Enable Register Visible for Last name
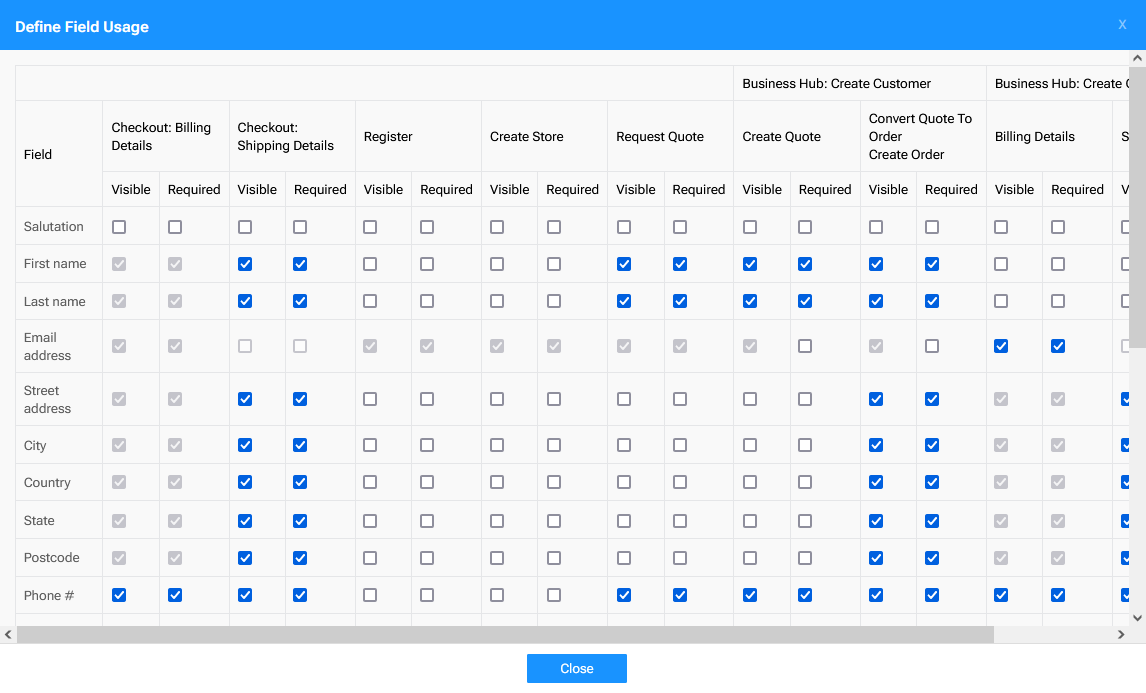The image size is (1146, 693). point(370,301)
